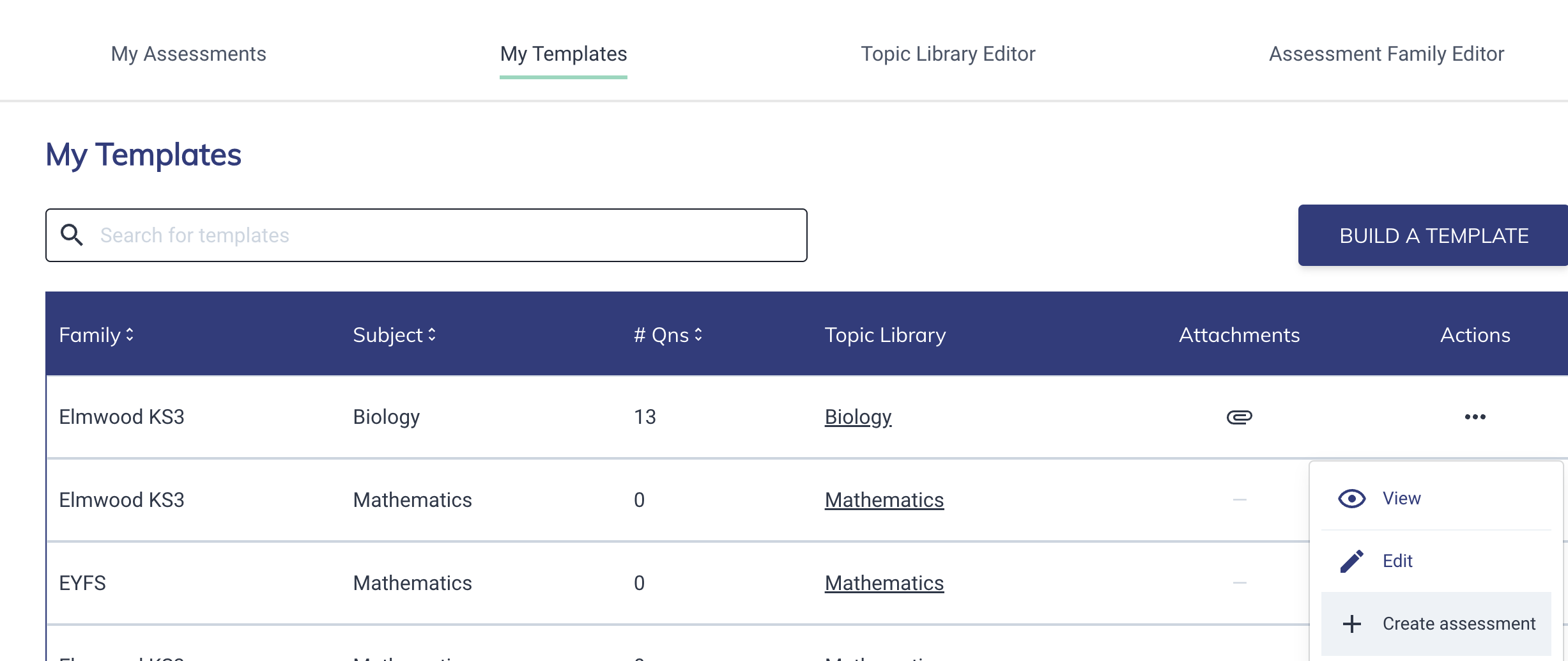Select Edit in the actions menu
This screenshot has height=661, width=1568.
[1436, 561]
